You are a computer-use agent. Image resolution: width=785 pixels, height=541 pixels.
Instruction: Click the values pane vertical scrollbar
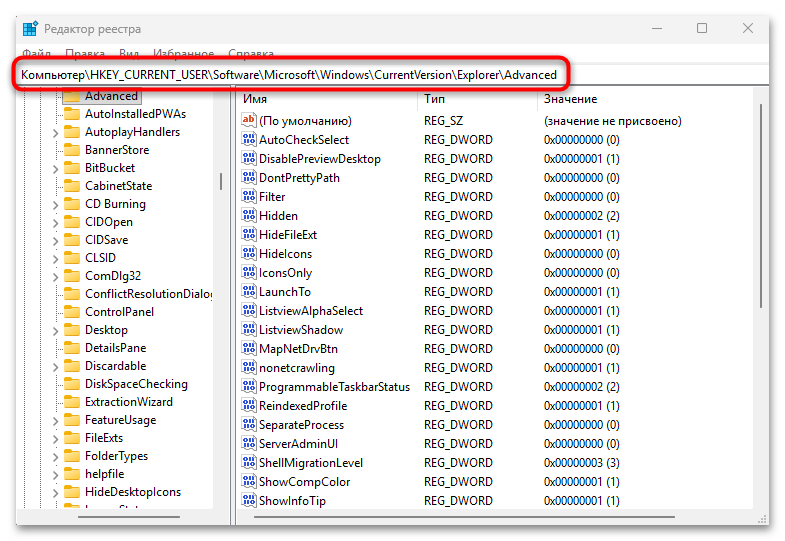(760, 205)
